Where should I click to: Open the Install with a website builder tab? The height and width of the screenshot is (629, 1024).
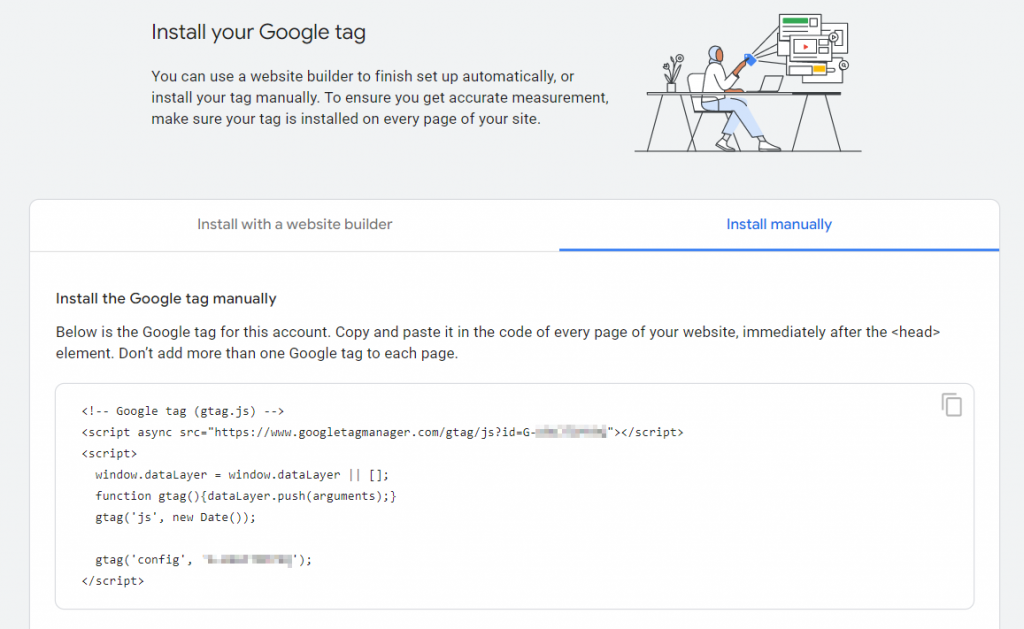pyautogui.click(x=295, y=225)
